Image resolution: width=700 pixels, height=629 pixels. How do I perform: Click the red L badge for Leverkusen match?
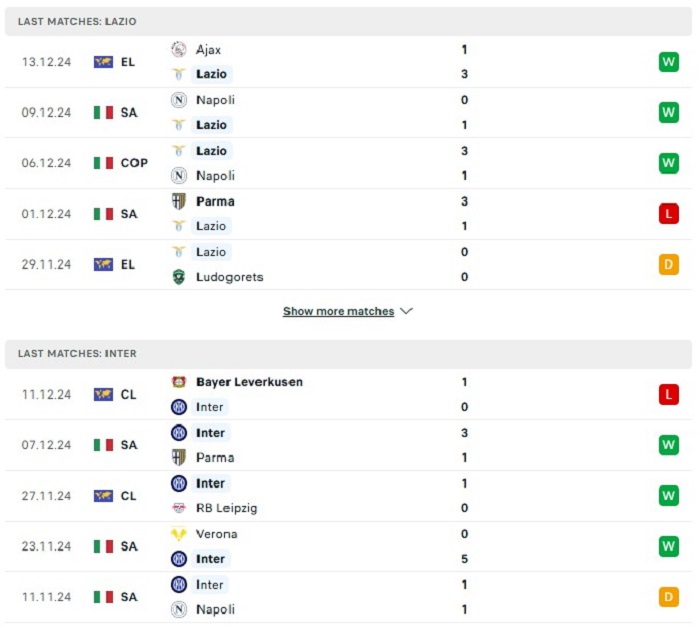tap(668, 395)
